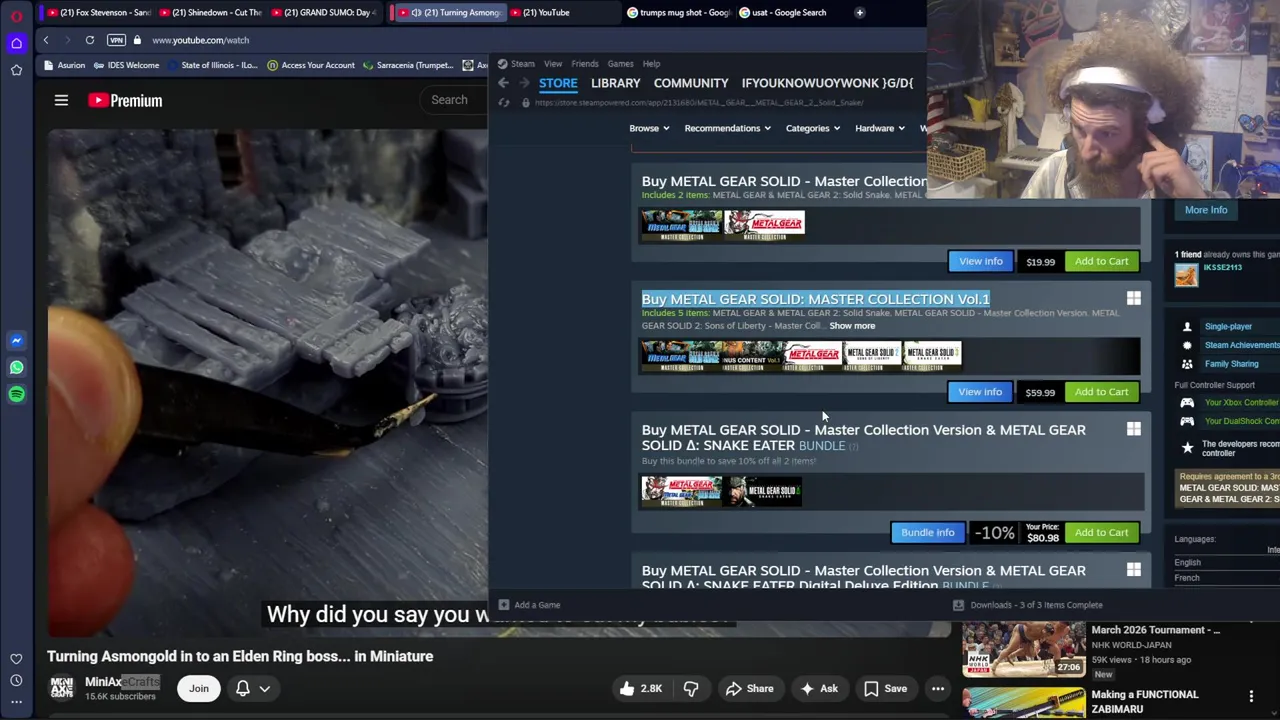Open Asurion bookmark
The image size is (1280, 720).
coord(64,65)
